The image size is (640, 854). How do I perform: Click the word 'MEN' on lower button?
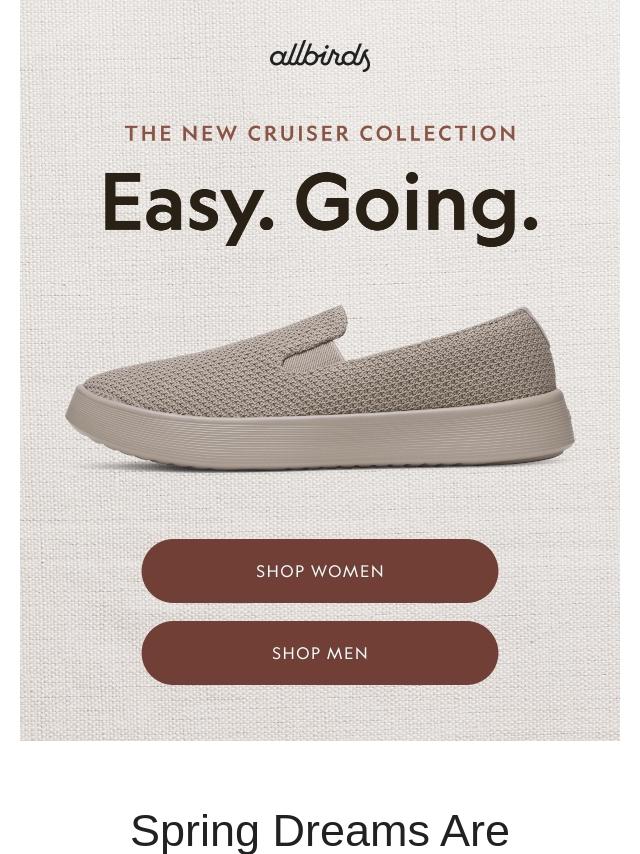(345, 652)
